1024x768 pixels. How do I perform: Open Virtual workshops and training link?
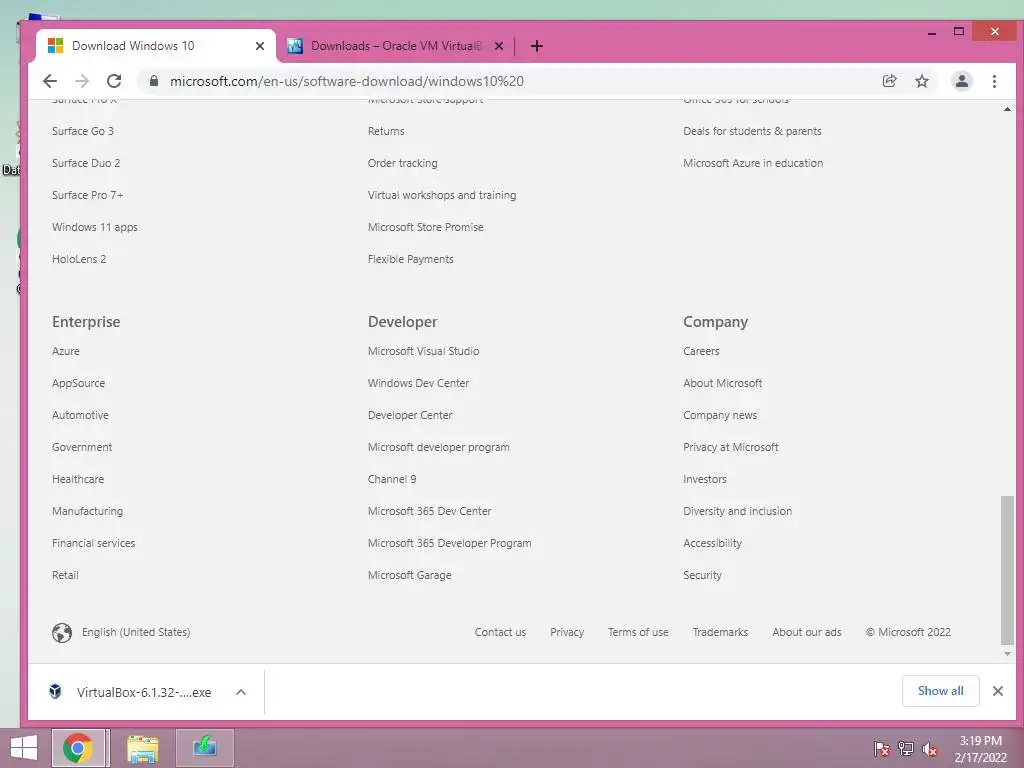(x=441, y=195)
